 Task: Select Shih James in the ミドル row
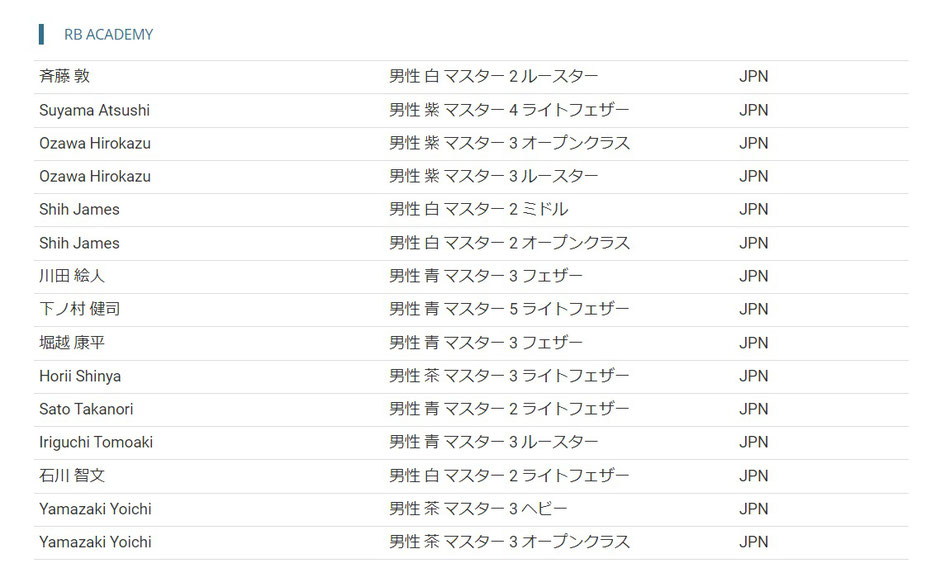[79, 209]
